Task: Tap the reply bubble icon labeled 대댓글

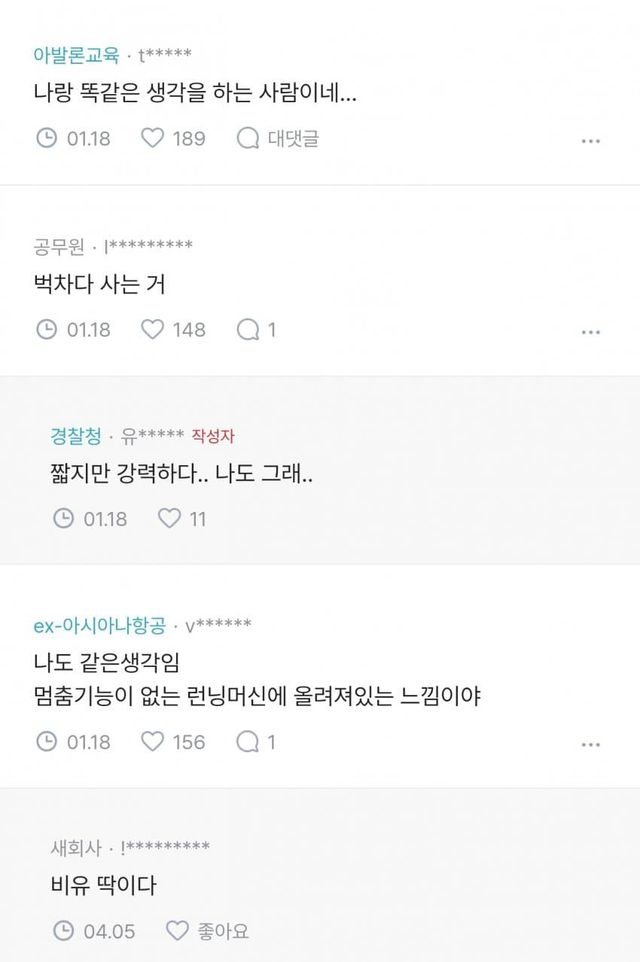Action: 247,138
